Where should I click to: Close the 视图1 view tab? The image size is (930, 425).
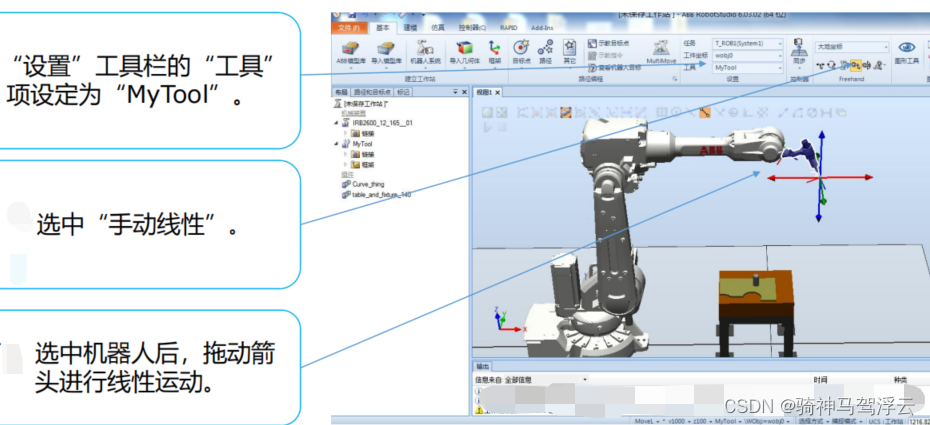coord(498,92)
